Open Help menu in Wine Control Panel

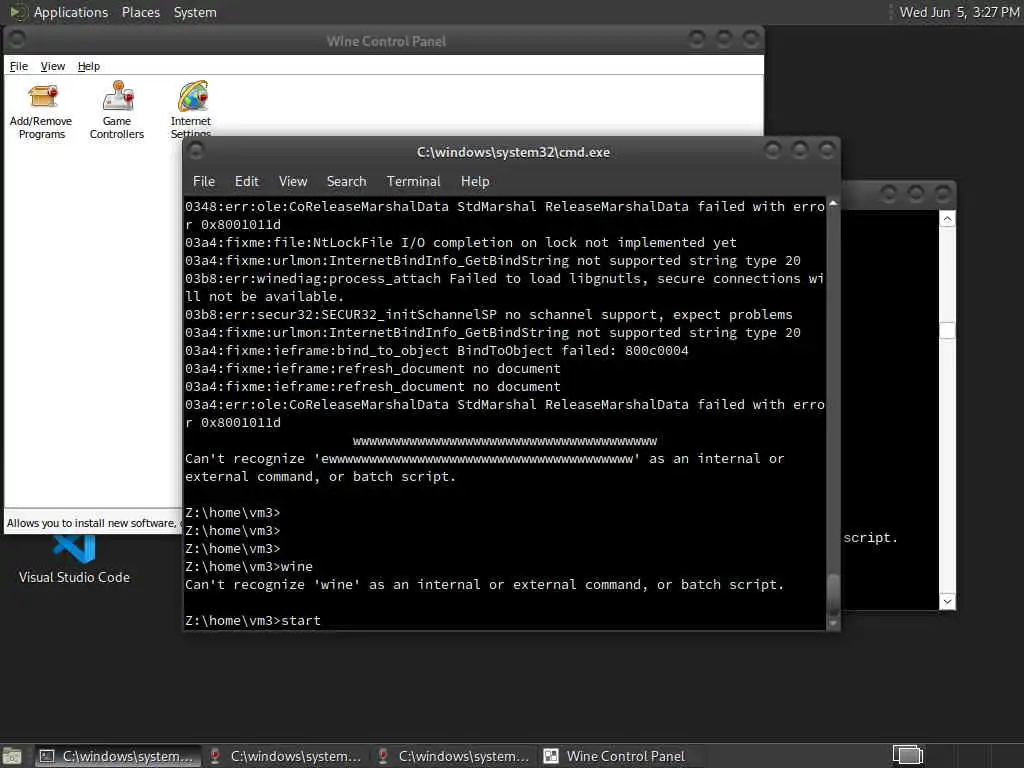(x=88, y=66)
